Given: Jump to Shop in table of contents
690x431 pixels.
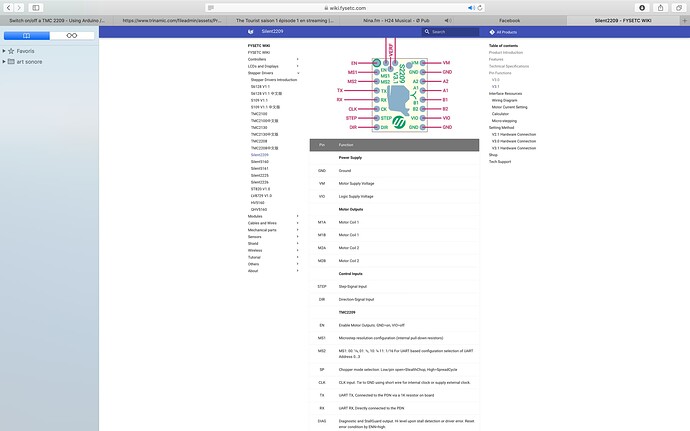Looking at the screenshot, I should click(493, 155).
